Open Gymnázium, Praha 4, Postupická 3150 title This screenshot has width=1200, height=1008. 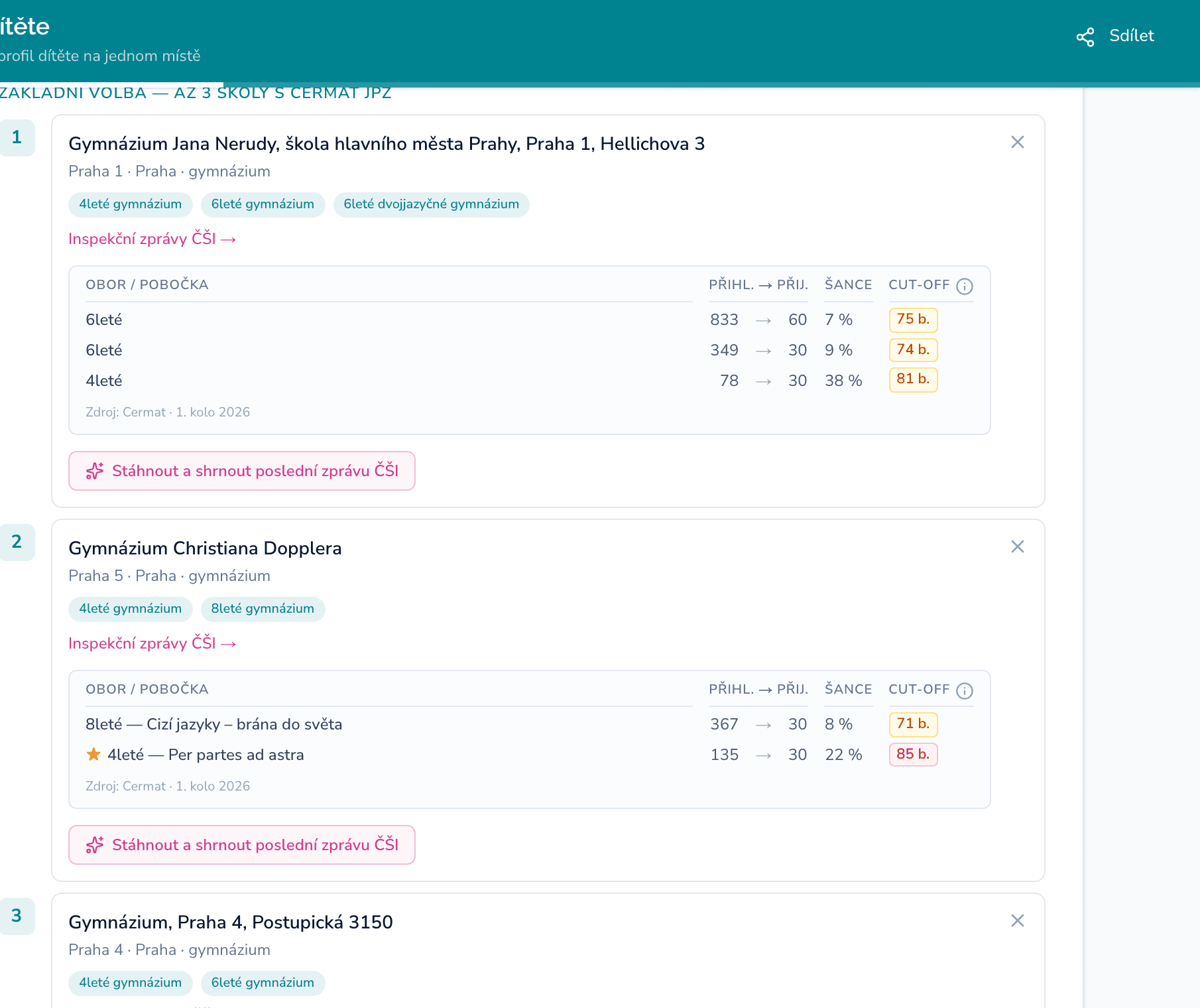[231, 922]
